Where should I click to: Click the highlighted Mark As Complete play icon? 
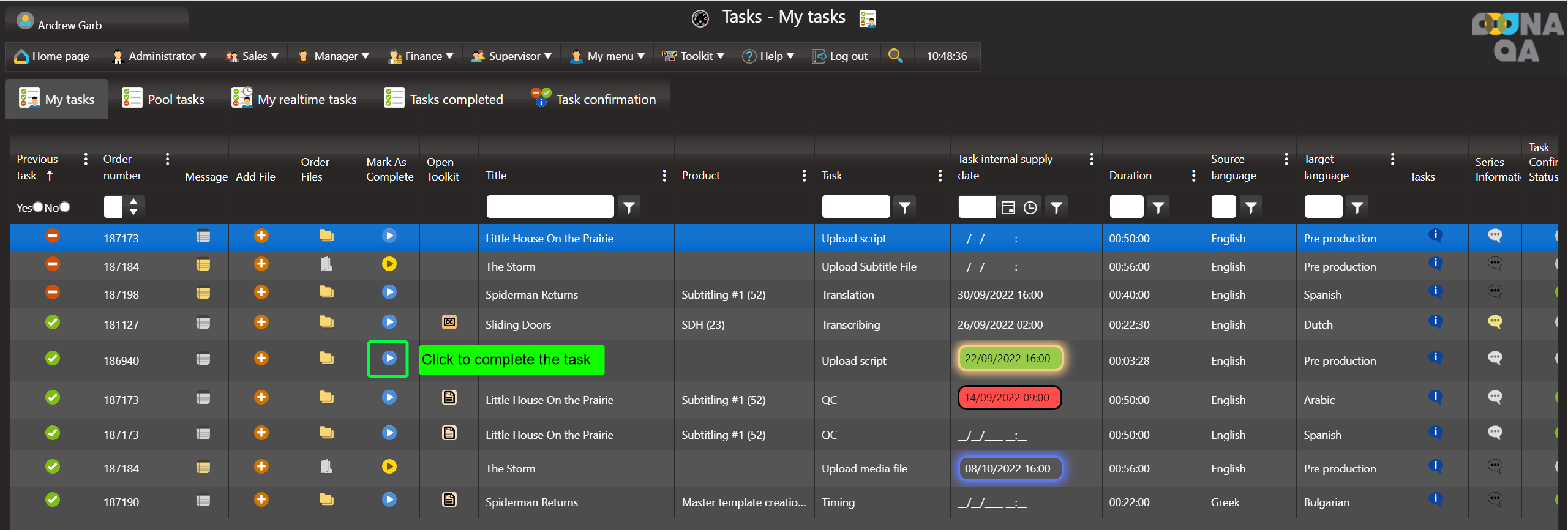coord(389,358)
